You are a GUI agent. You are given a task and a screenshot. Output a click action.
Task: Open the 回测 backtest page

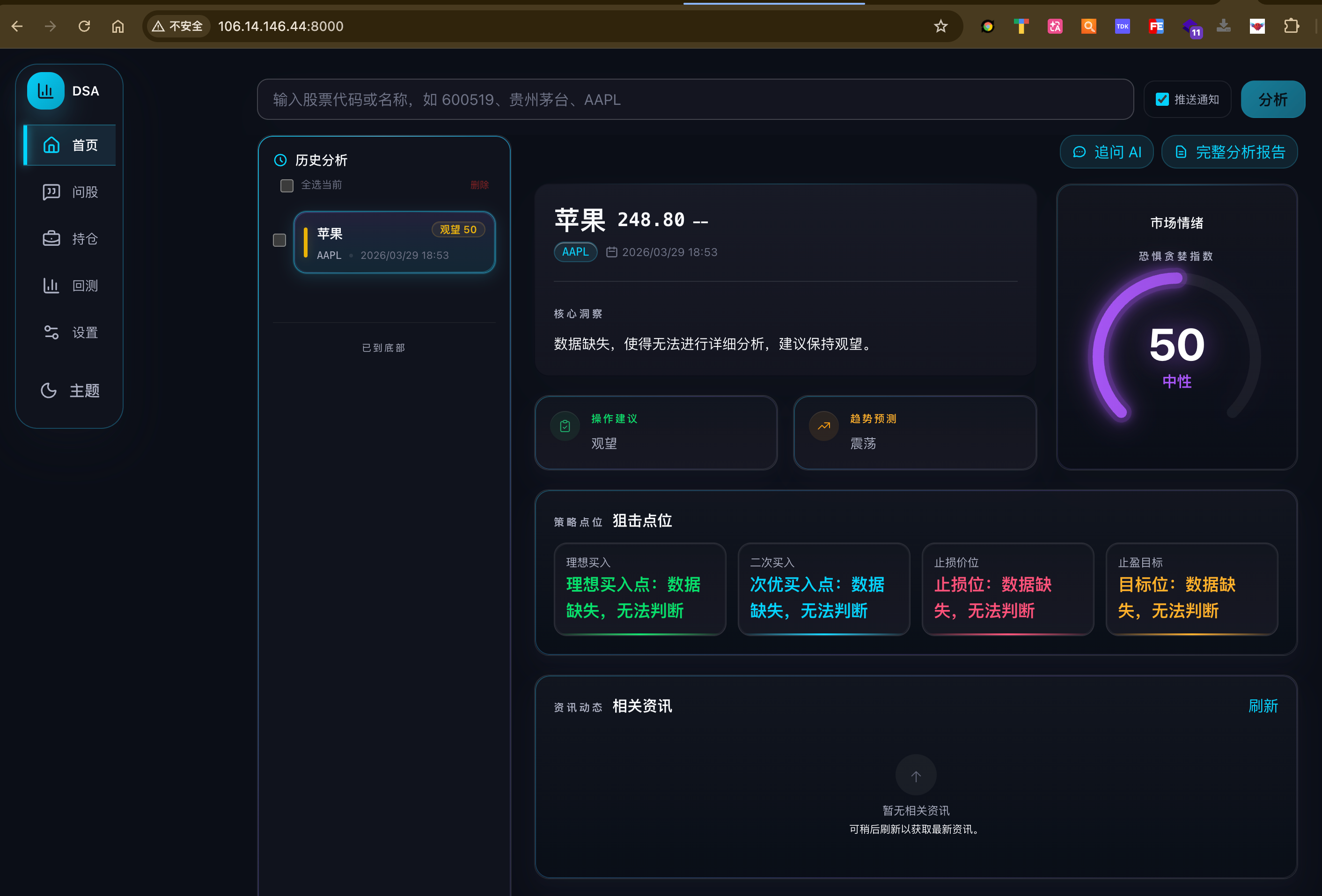click(x=70, y=286)
